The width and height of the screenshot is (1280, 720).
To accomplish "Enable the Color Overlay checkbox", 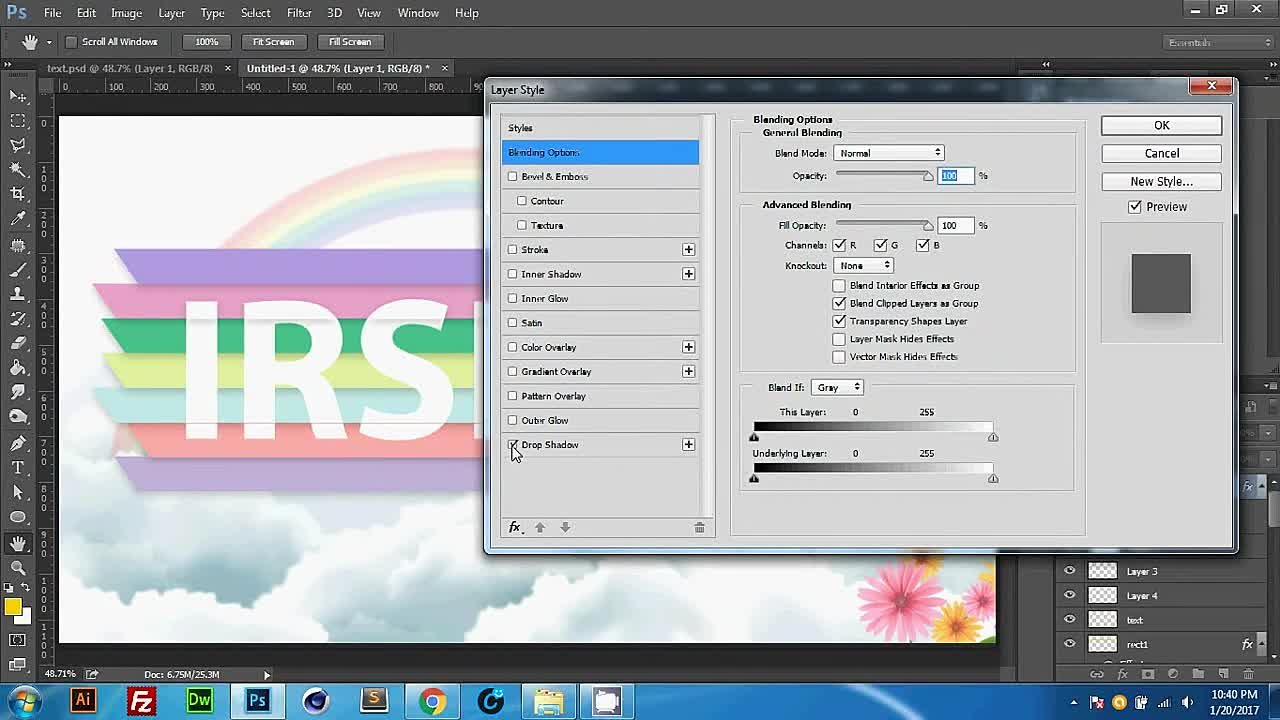I will pyautogui.click(x=513, y=347).
